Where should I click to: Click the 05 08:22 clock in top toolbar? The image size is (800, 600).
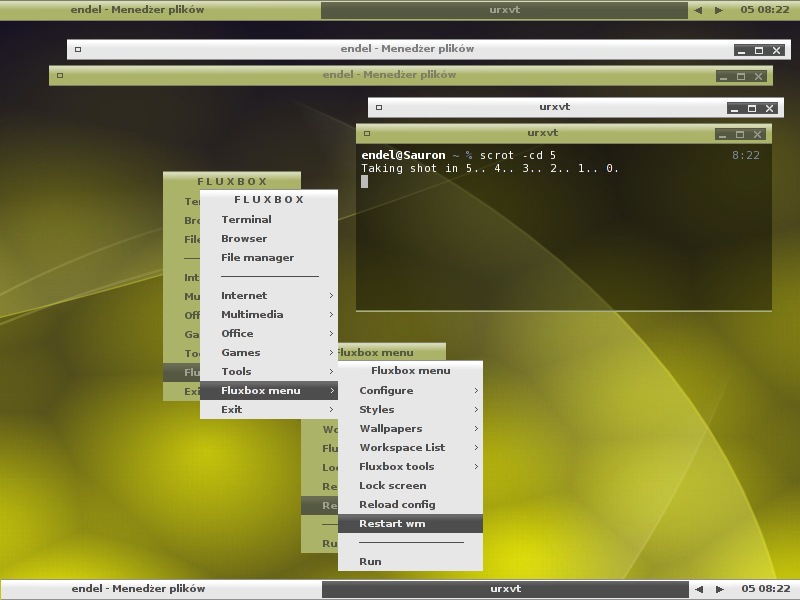[x=765, y=10]
